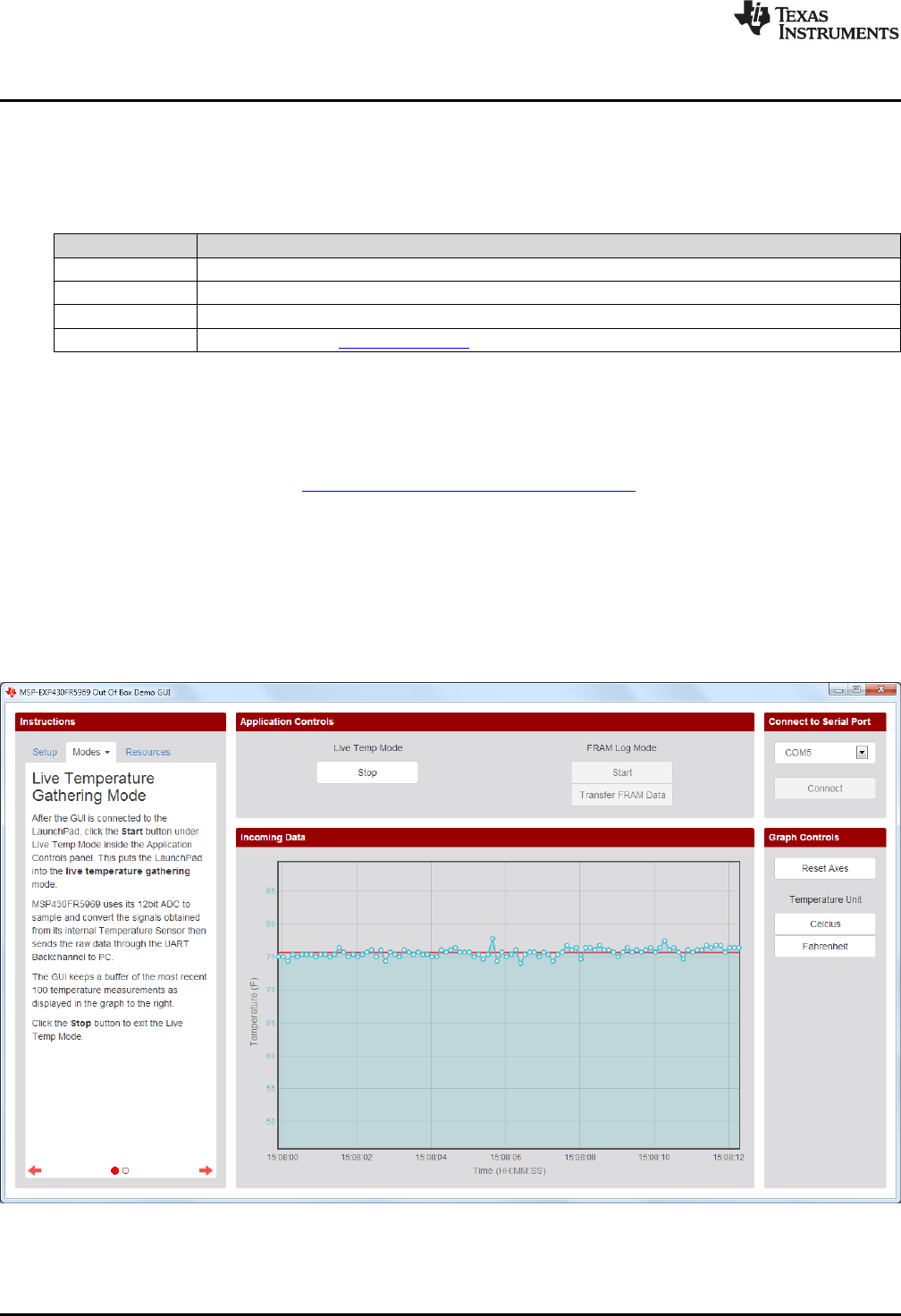
Task: Switch temperature unit to Fahrenheit
Action: pos(825,946)
